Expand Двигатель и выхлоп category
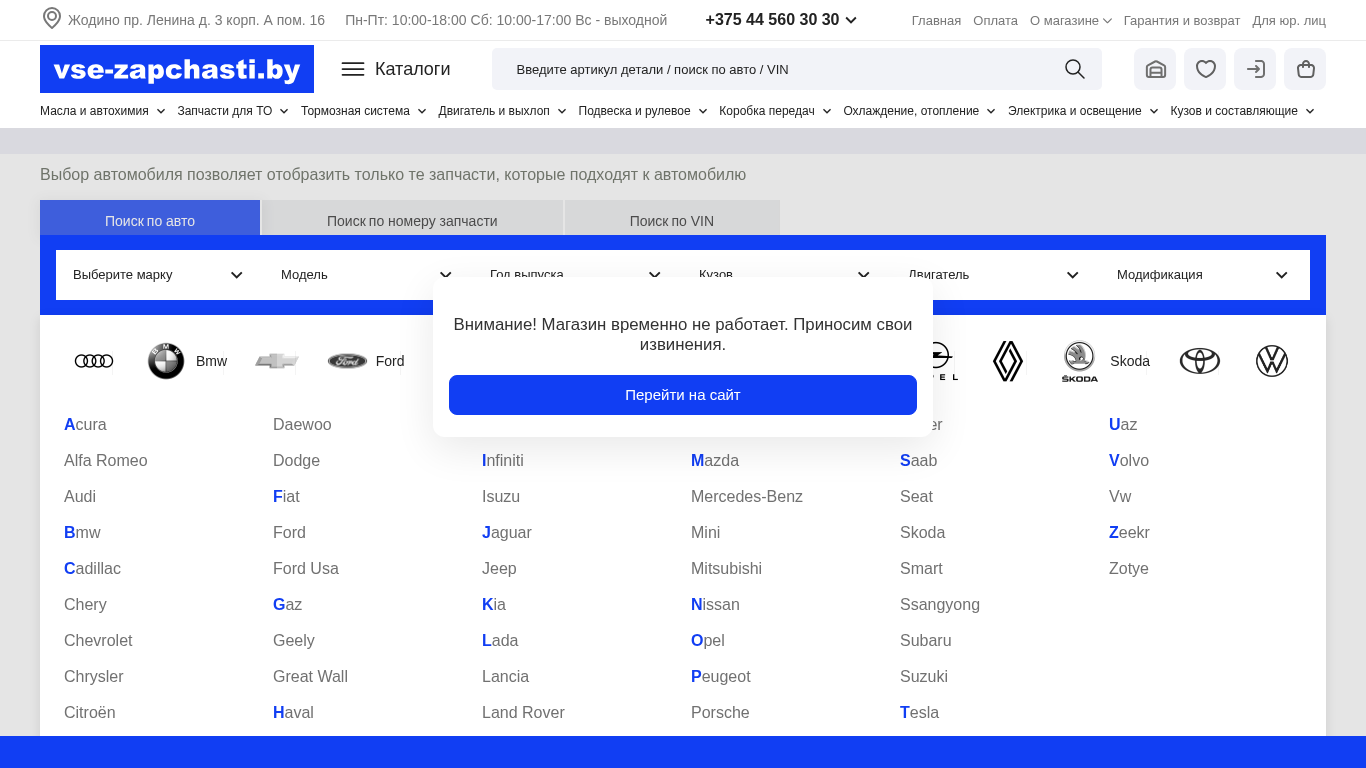This screenshot has width=1366, height=768. click(502, 111)
